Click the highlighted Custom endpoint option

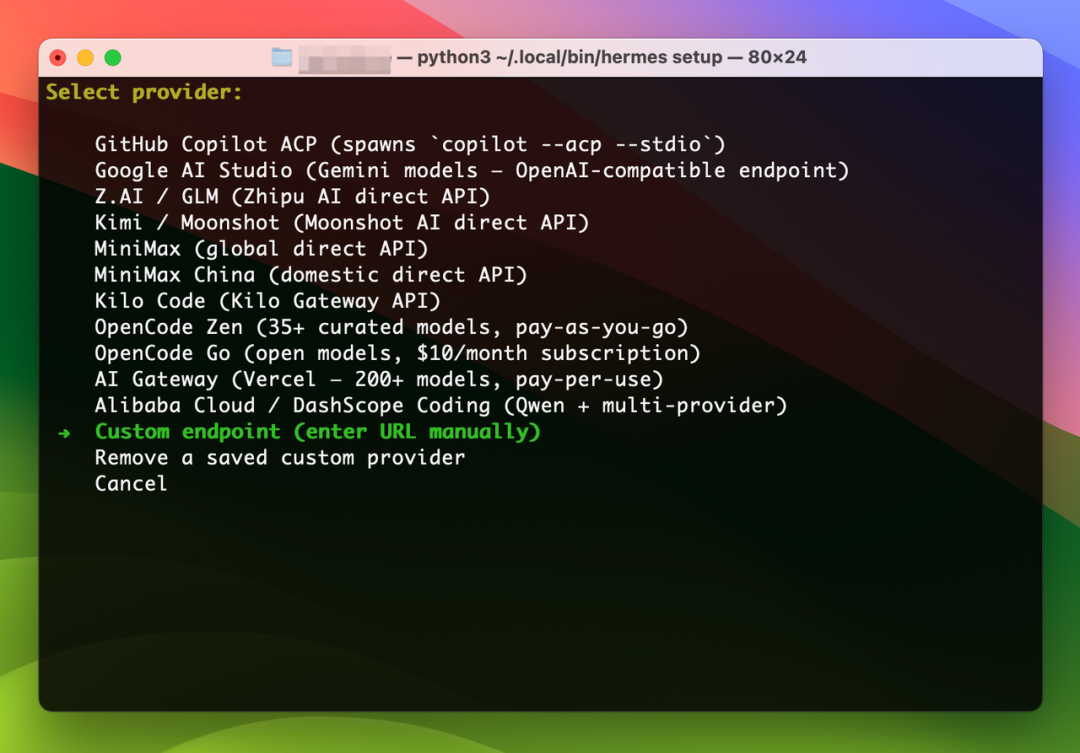[x=318, y=432]
